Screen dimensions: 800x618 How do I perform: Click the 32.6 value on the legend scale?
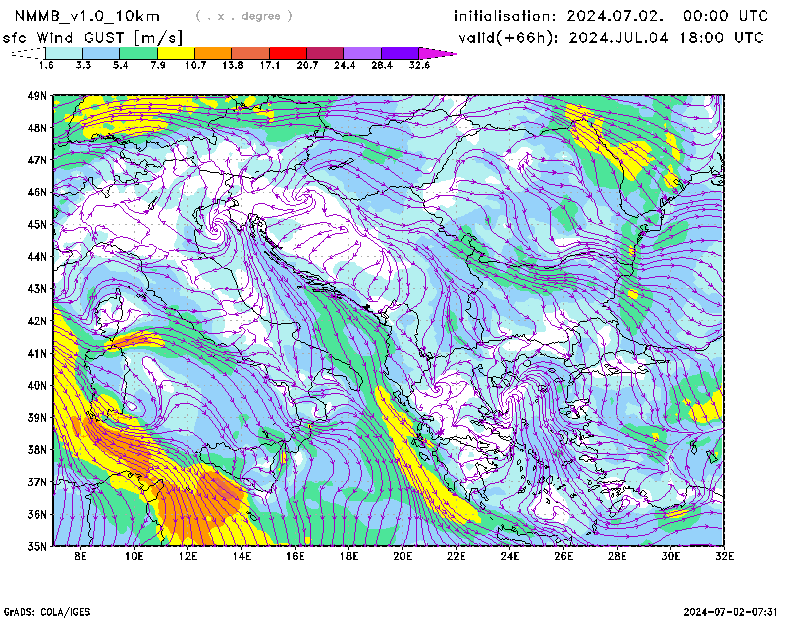[419, 65]
